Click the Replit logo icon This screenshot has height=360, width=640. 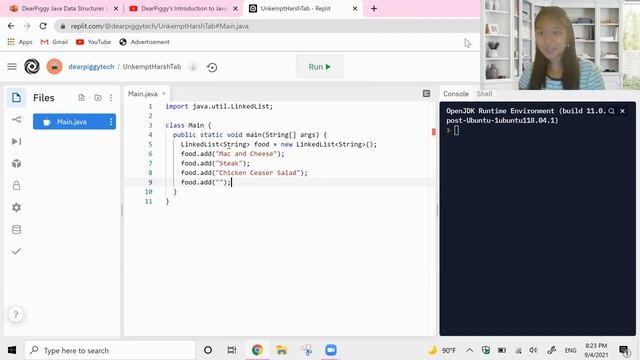point(32,66)
